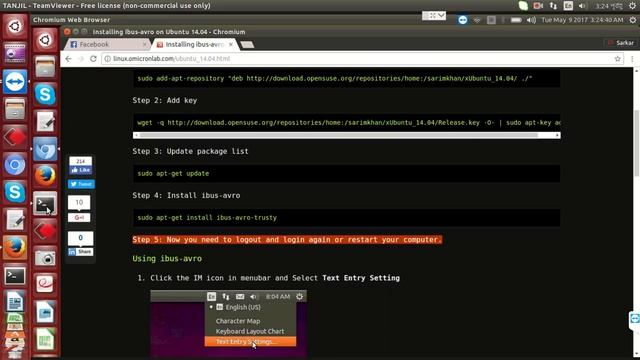Open Skype in the outer local launcher
This screenshot has height=360, width=640.
(x=15, y=192)
